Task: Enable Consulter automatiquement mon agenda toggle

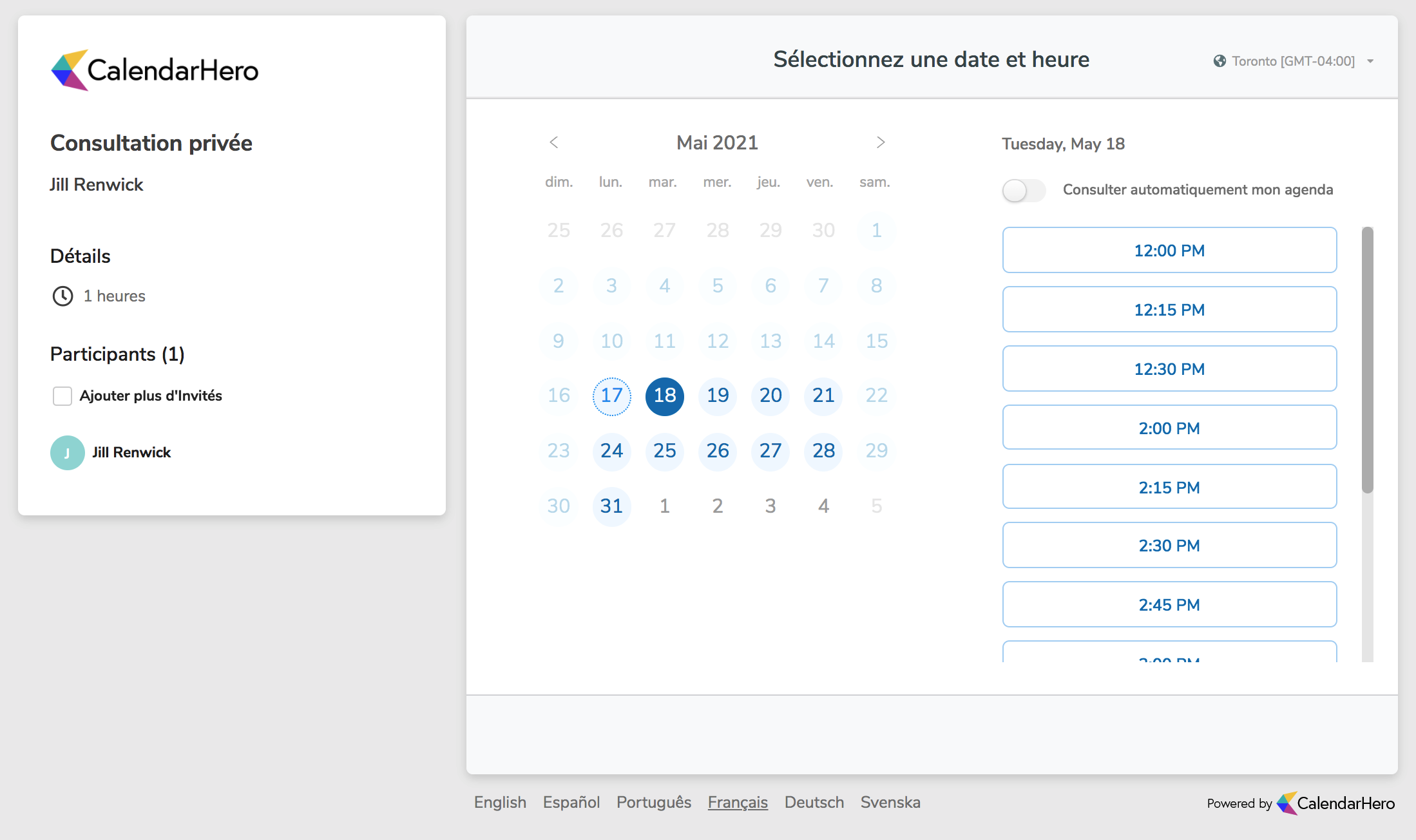Action: click(x=1023, y=190)
